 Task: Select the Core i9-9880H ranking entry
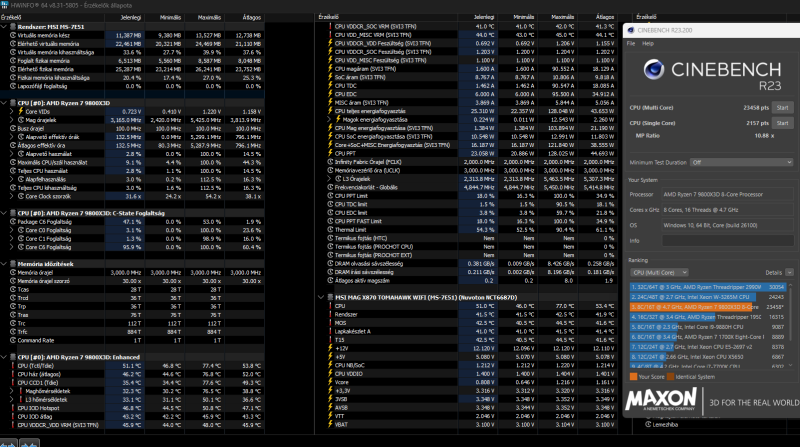point(708,327)
